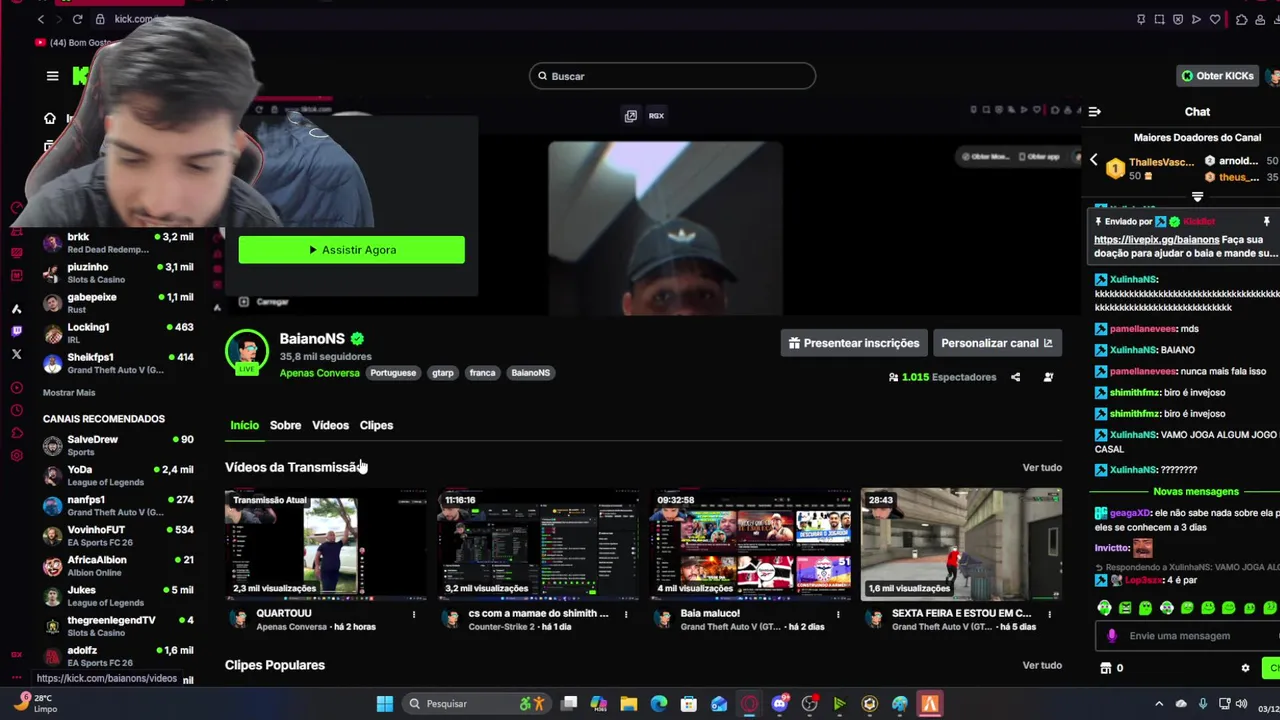Open the livepix.gg/baianons link in chat

point(1156,240)
